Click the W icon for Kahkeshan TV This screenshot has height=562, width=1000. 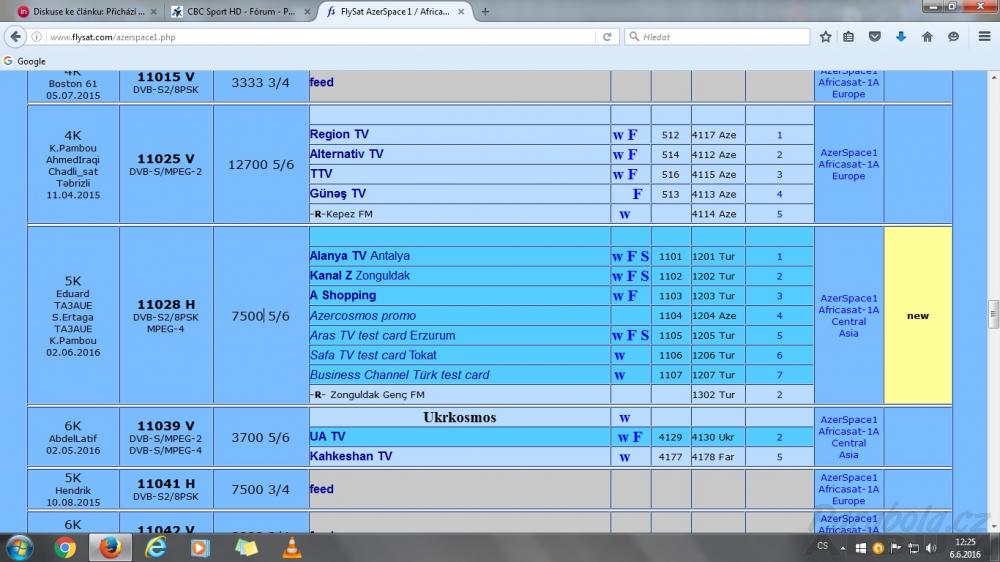click(x=624, y=457)
